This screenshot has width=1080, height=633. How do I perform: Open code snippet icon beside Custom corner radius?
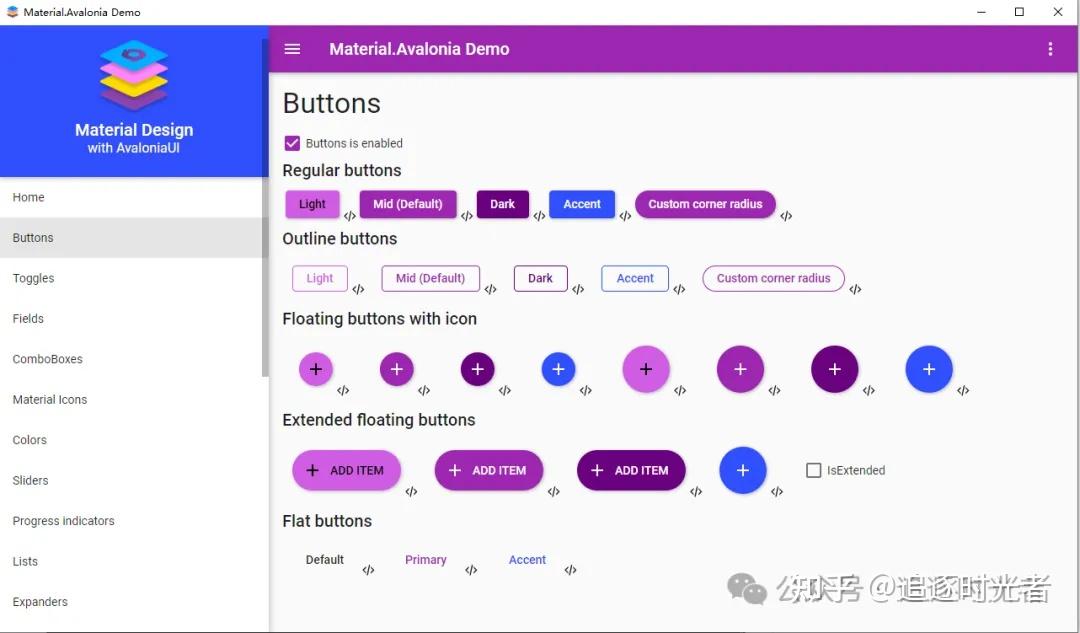pos(787,214)
